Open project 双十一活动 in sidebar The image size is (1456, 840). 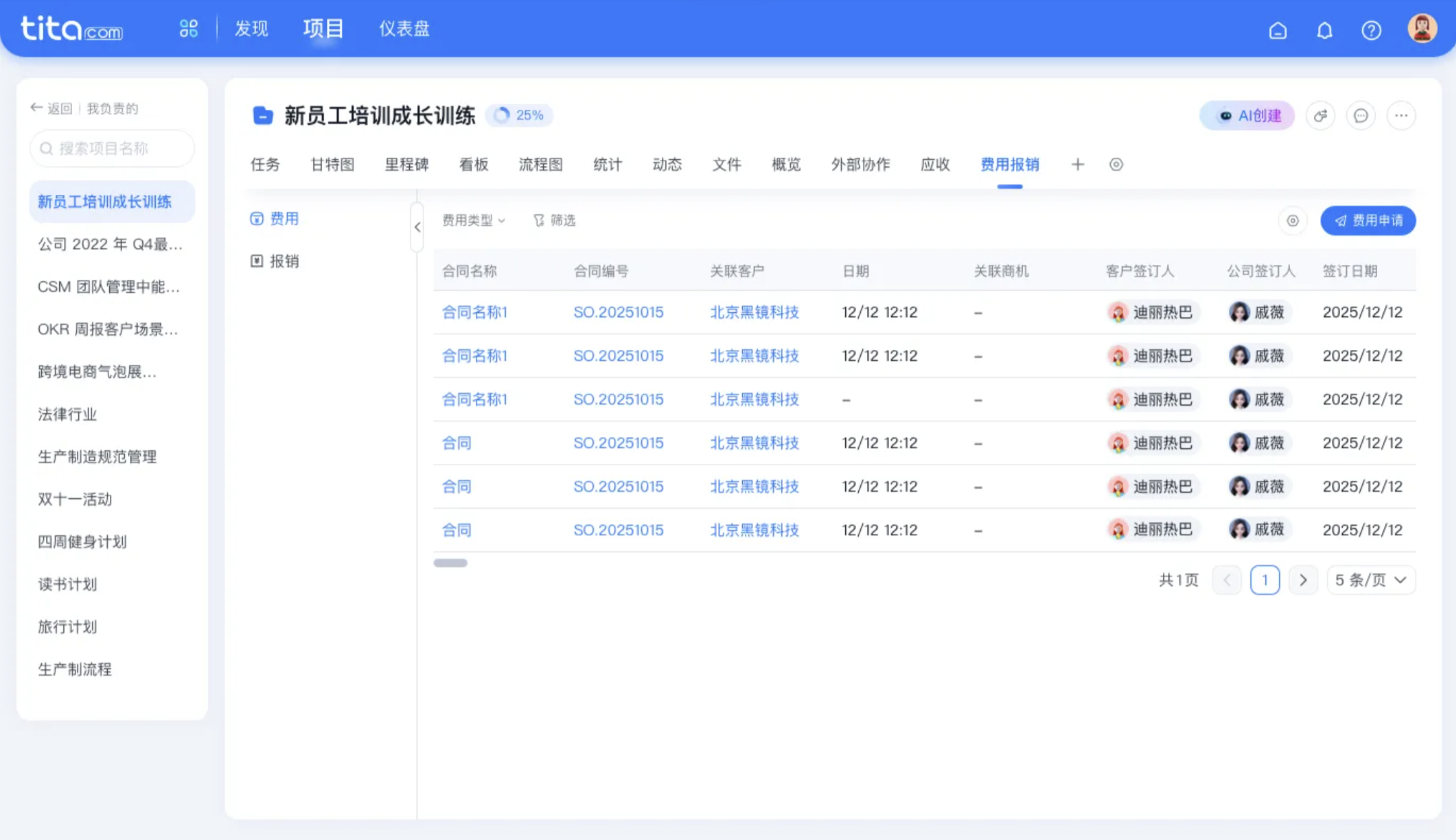75,499
